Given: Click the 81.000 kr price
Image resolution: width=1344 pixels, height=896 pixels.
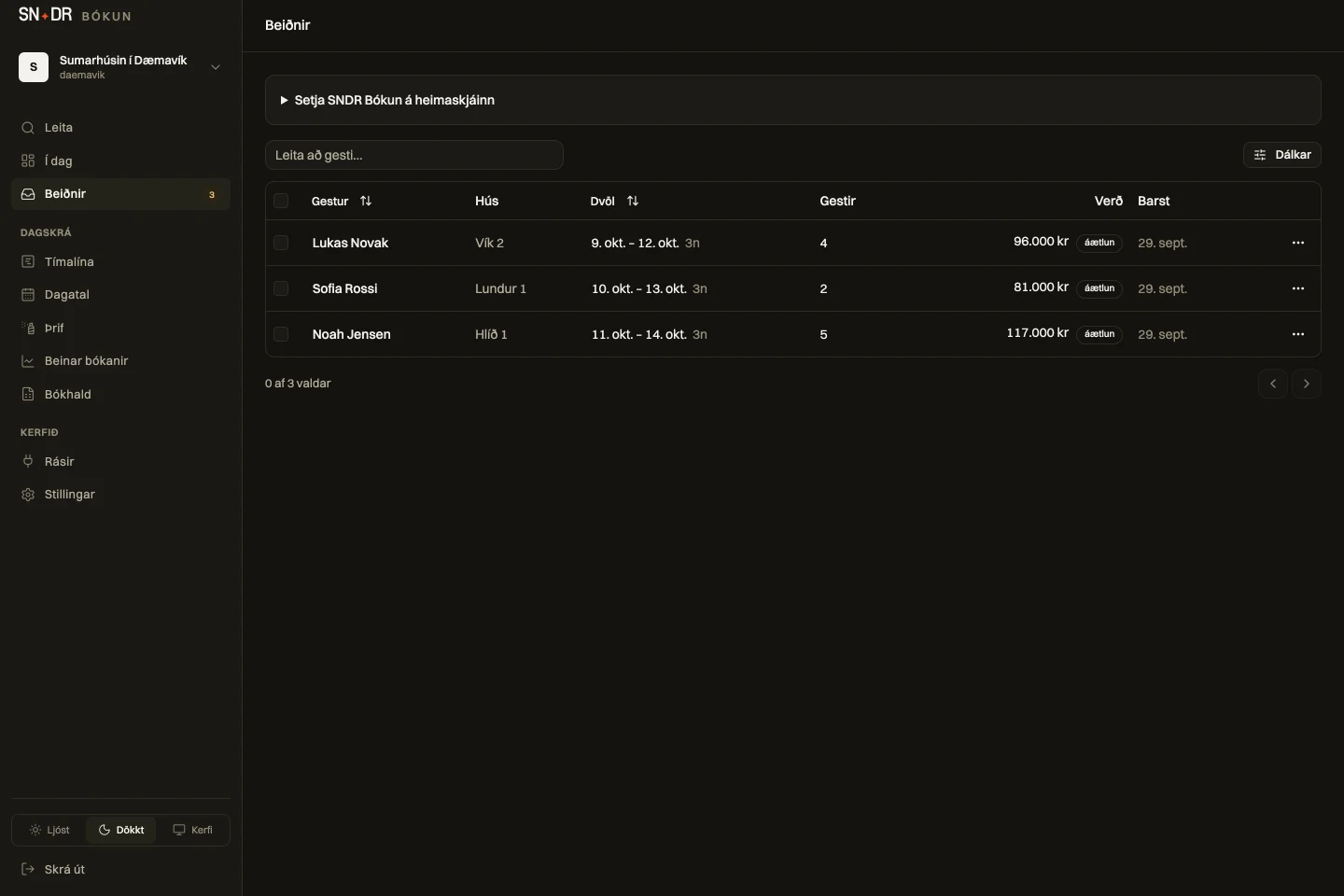Looking at the screenshot, I should click(x=1041, y=287).
